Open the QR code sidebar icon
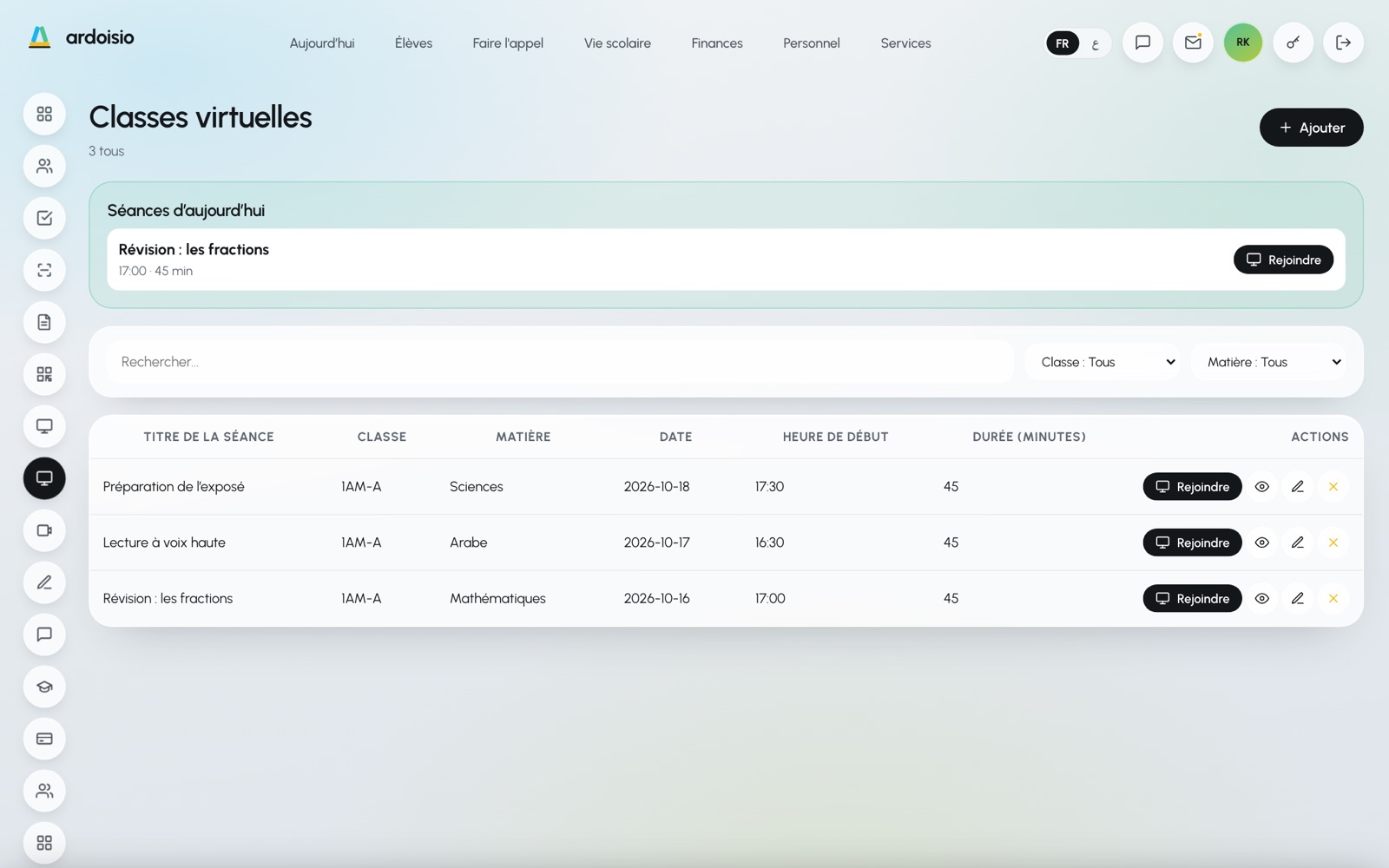Viewport: 1389px width, 868px height. 44,374
